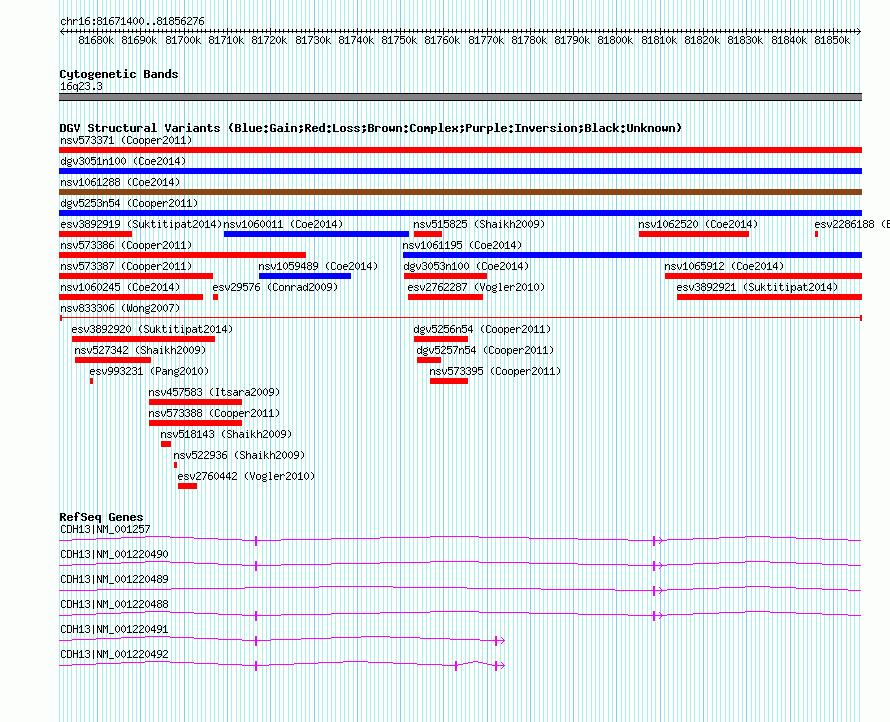Select the nsv527342 (Shaikh2009) label
This screenshot has width=890, height=722.
[x=140, y=350]
